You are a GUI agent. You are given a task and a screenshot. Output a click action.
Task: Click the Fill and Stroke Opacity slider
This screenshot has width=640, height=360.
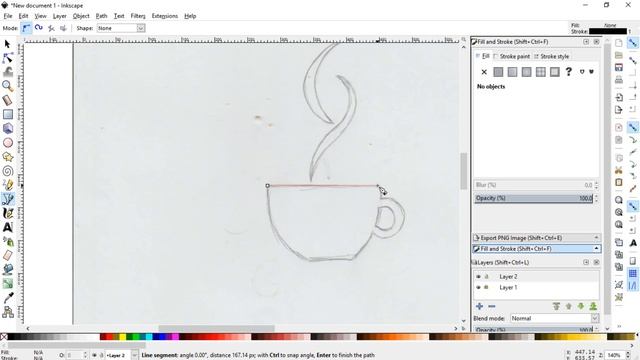click(533, 198)
